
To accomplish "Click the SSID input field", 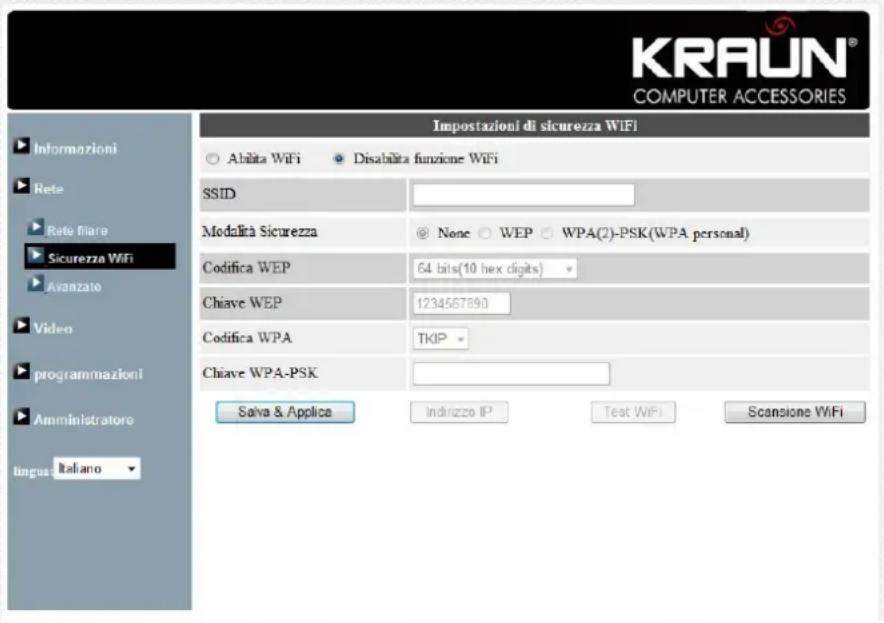I will (524, 195).
